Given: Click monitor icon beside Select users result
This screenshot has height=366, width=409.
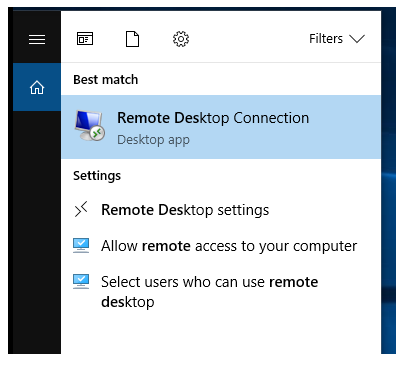Looking at the screenshot, I should point(81,281).
